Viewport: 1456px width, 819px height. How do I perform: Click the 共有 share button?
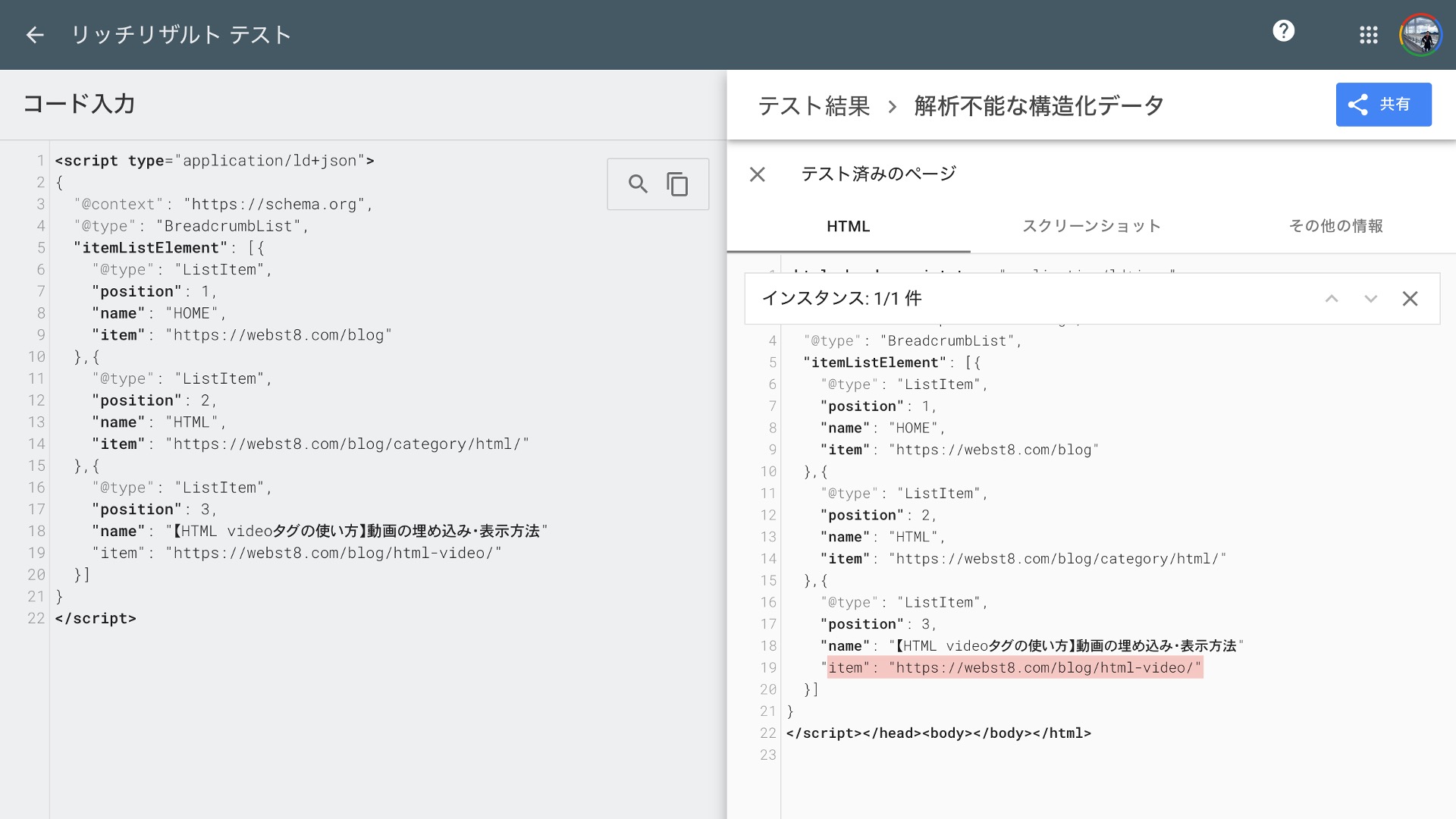pyautogui.click(x=1383, y=105)
